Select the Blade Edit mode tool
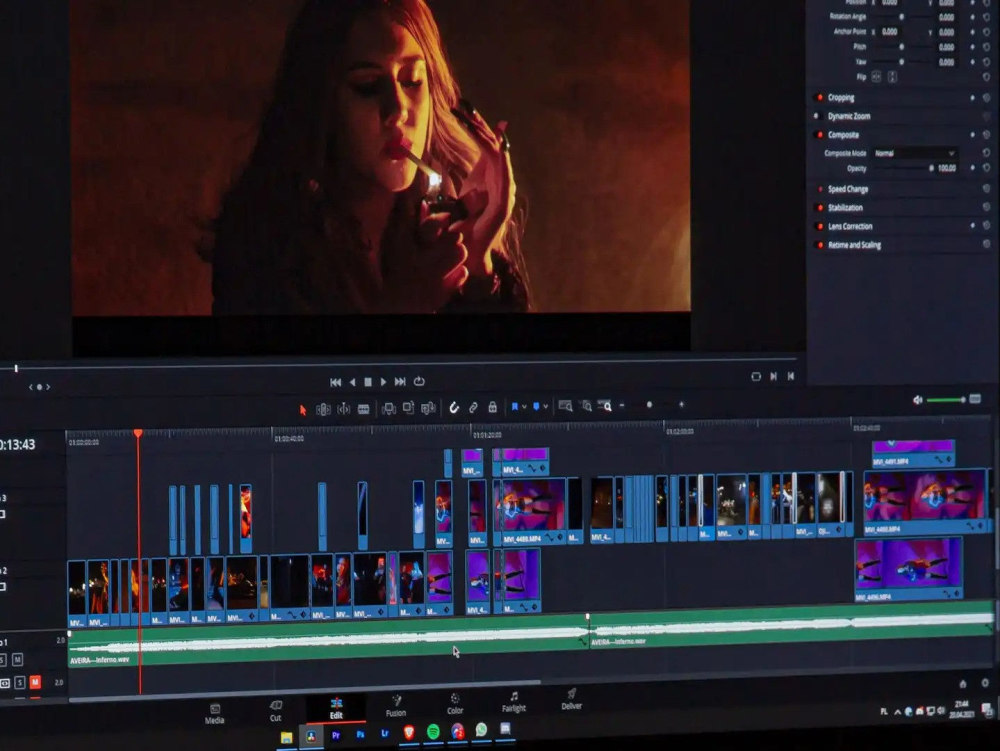The image size is (1000, 751). point(364,409)
